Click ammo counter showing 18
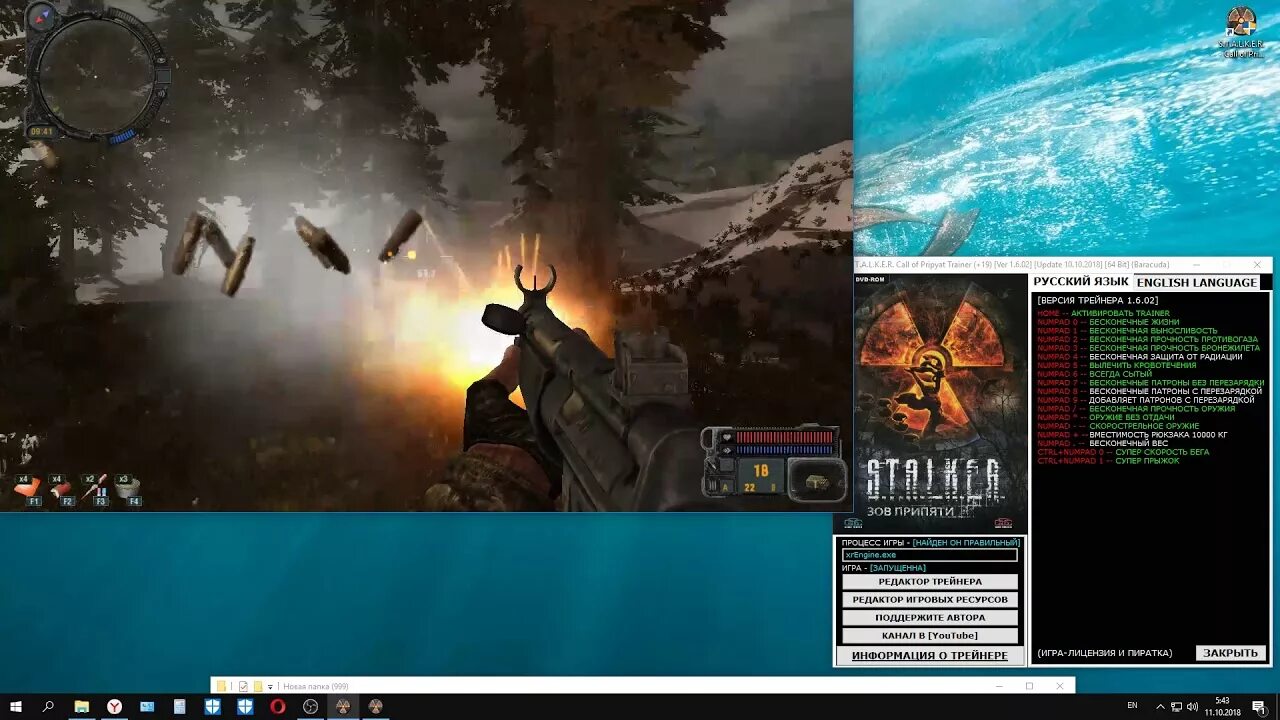Viewport: 1280px width, 720px height. (x=761, y=470)
